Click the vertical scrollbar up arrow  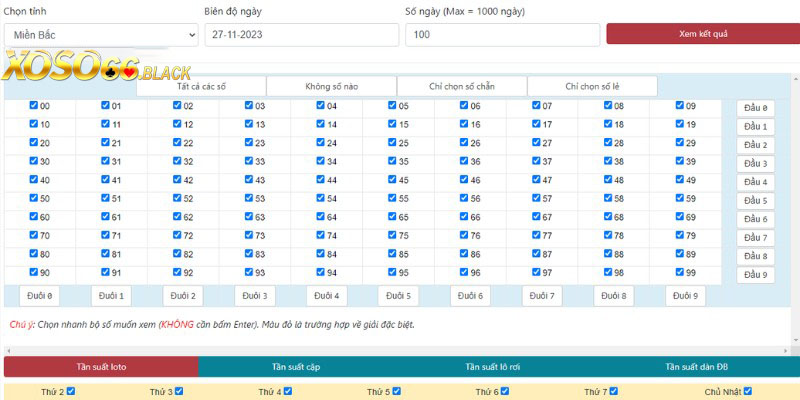795,79
